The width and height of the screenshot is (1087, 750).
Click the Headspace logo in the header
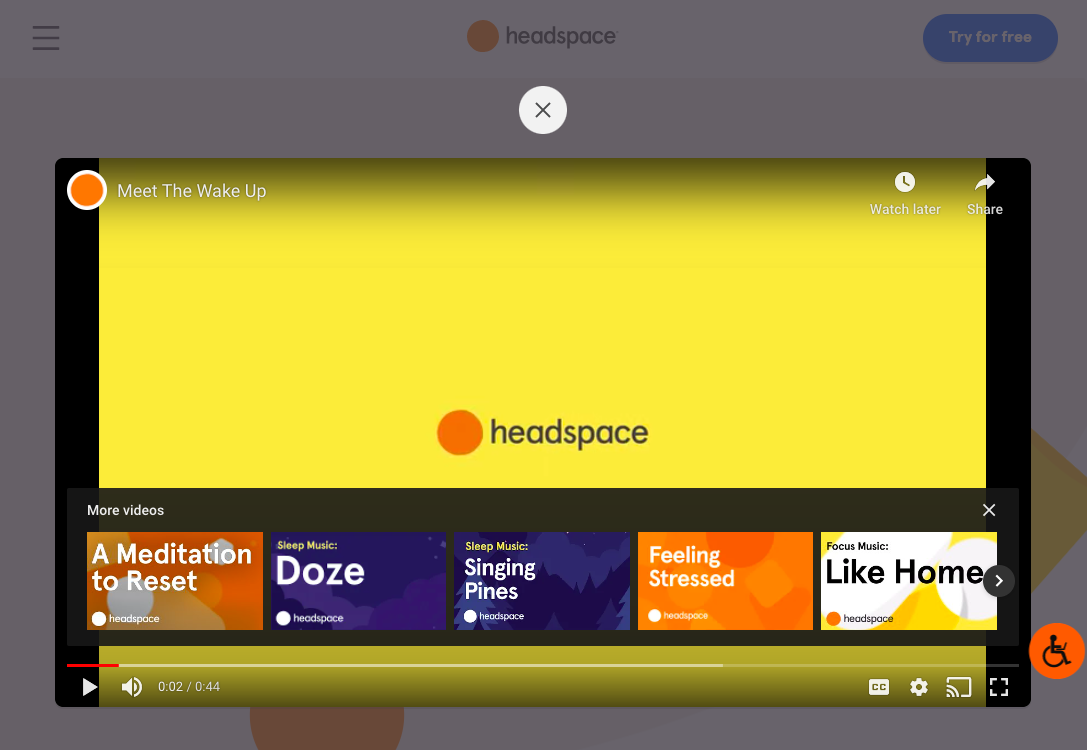coord(543,36)
